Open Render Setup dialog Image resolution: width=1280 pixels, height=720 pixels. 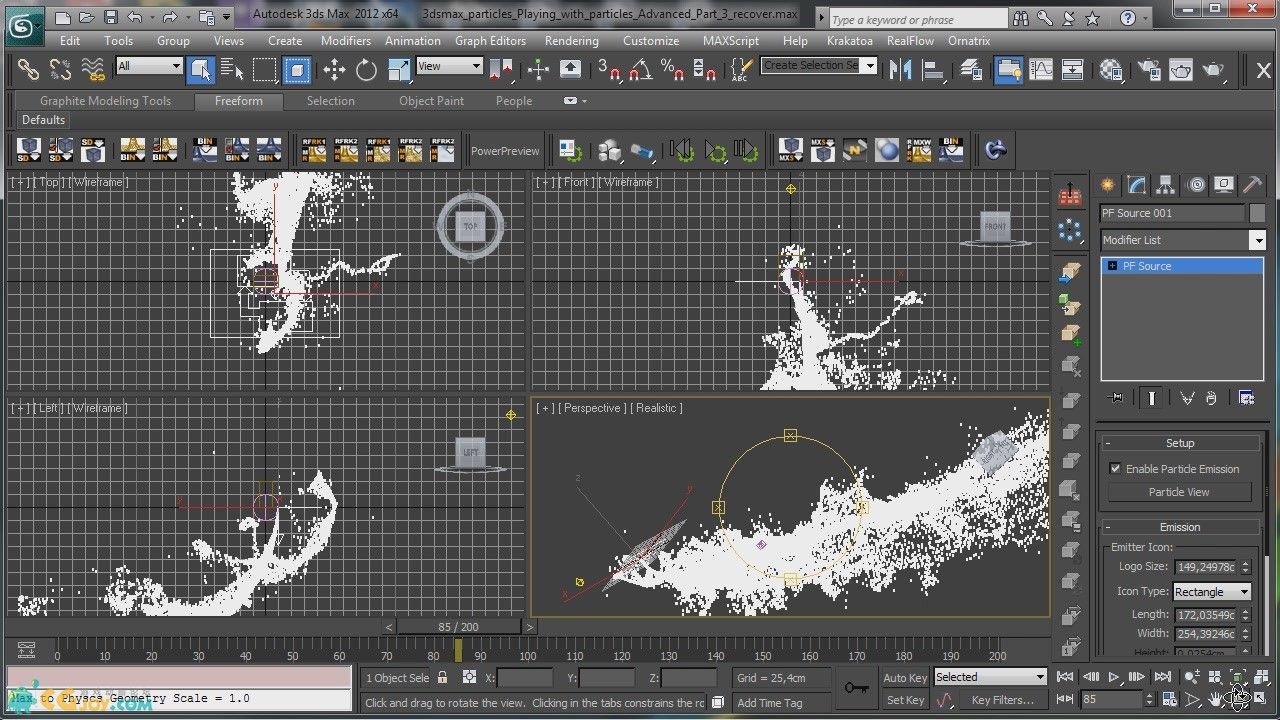point(1149,69)
